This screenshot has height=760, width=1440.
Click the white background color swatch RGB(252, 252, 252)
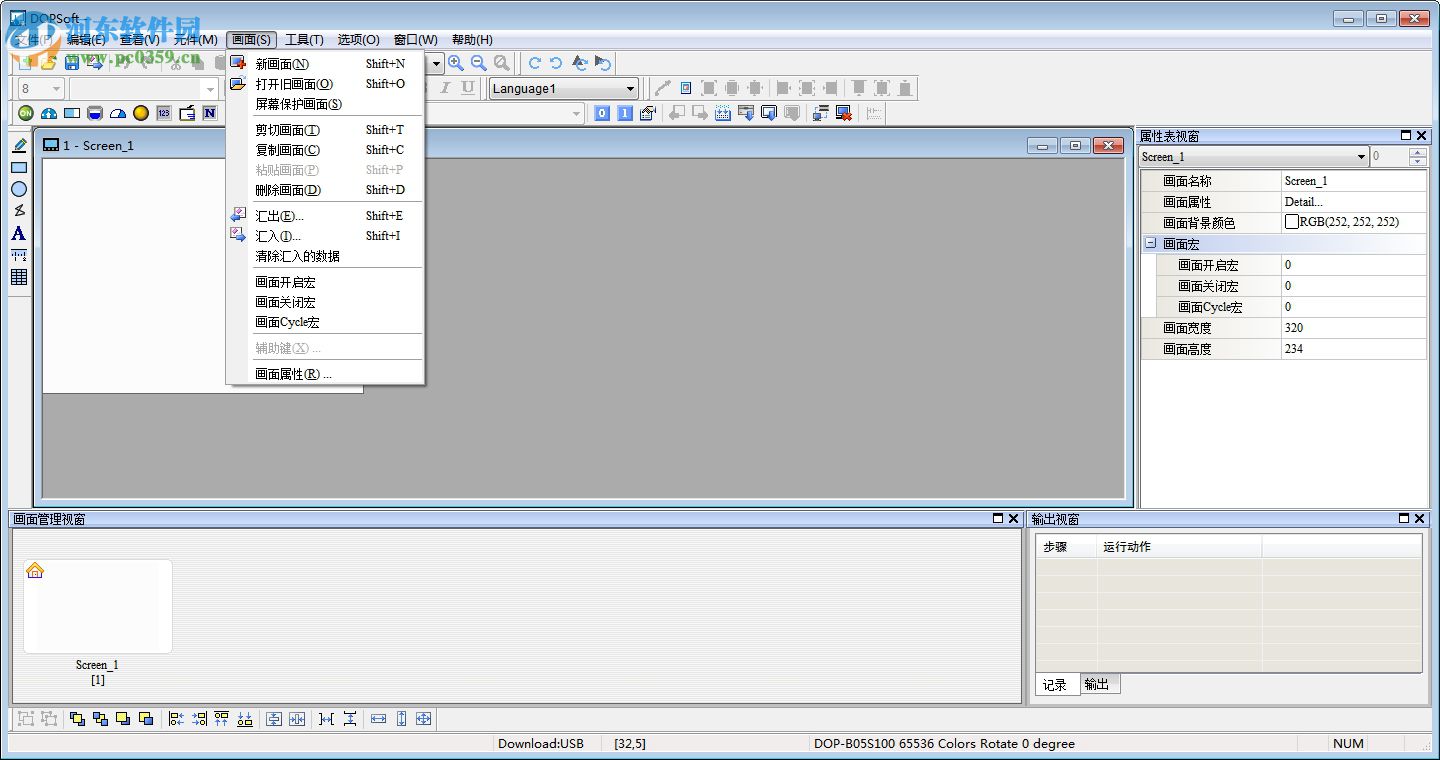(1292, 222)
